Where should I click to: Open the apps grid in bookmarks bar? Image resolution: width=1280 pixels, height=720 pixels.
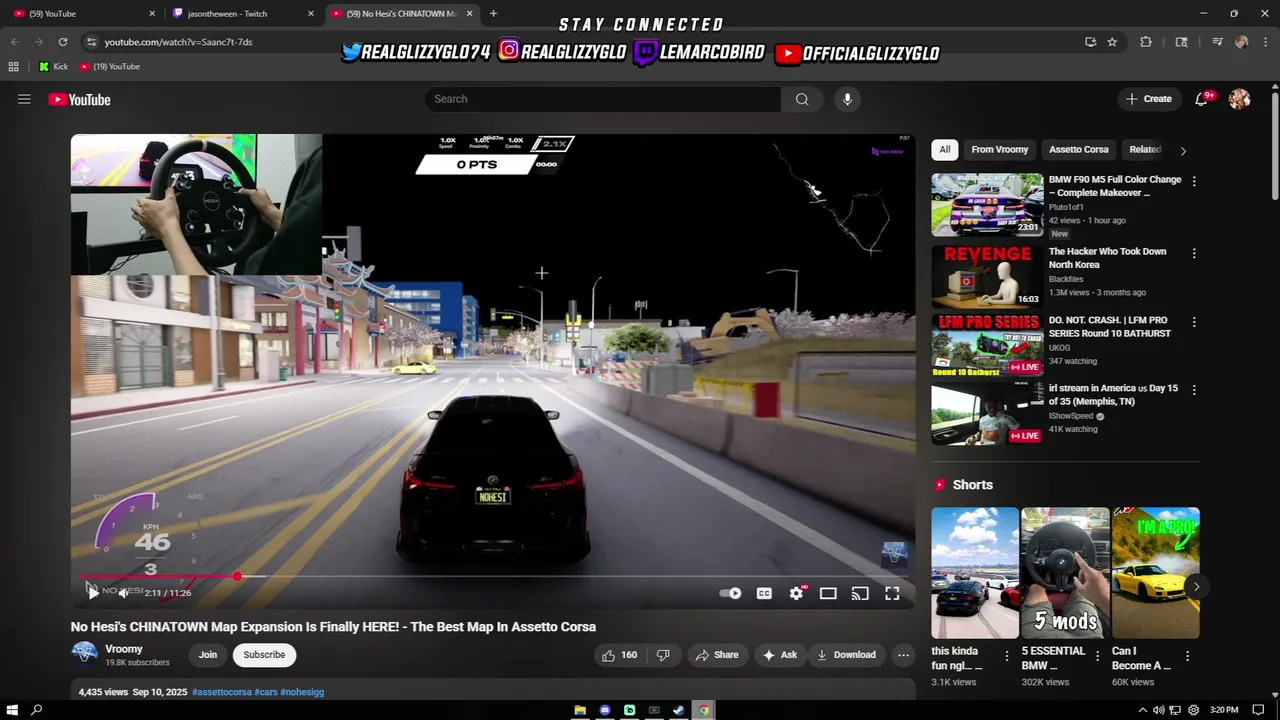tap(13, 66)
